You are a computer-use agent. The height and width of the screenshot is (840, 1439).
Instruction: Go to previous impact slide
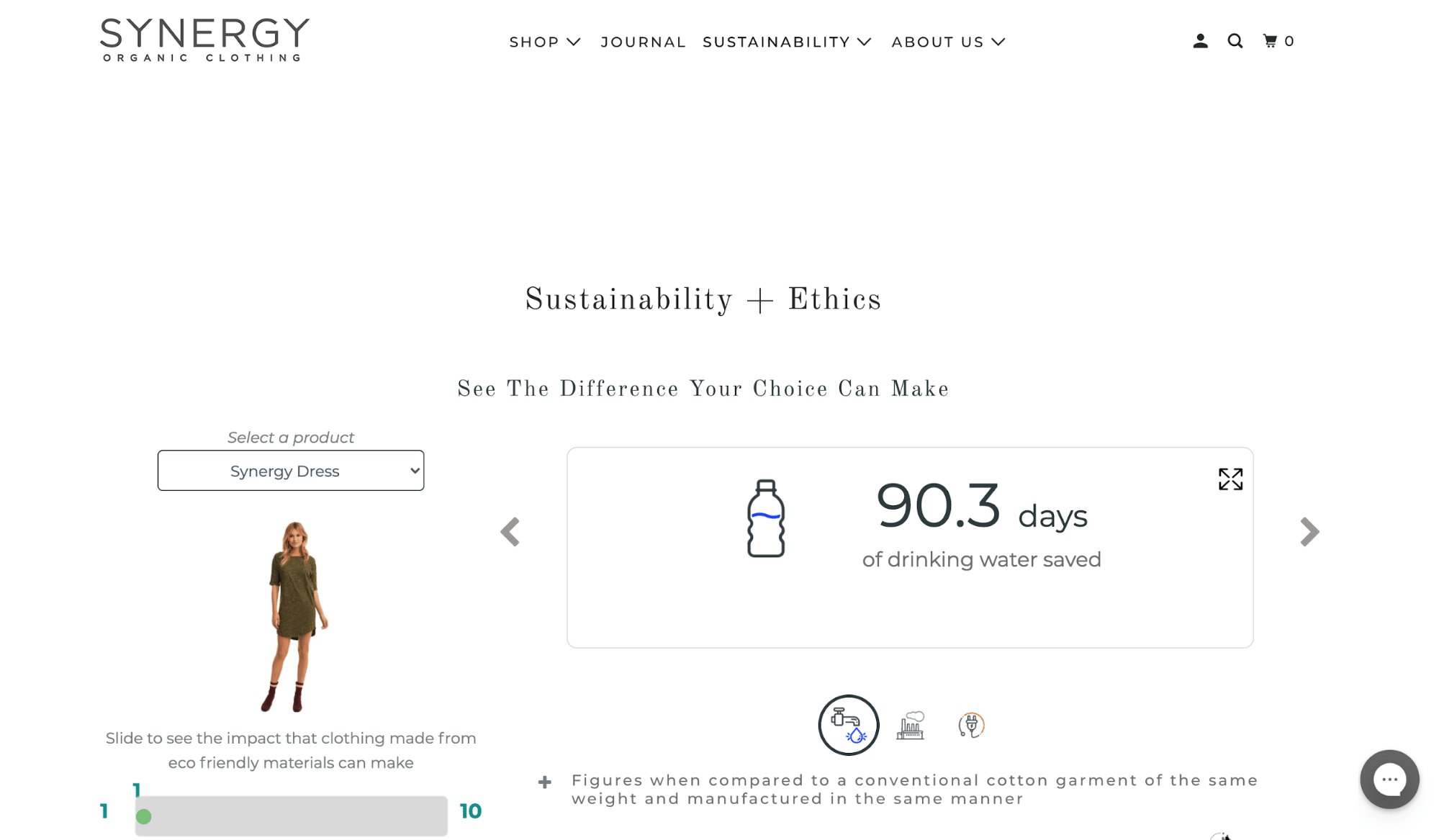(510, 533)
